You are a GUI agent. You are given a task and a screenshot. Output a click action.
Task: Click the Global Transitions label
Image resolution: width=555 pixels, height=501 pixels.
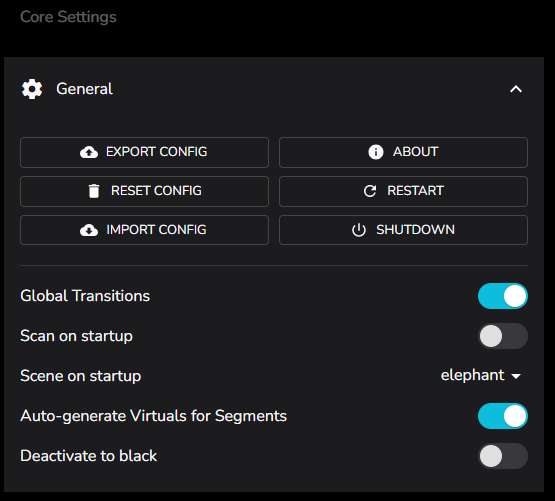[85, 296]
